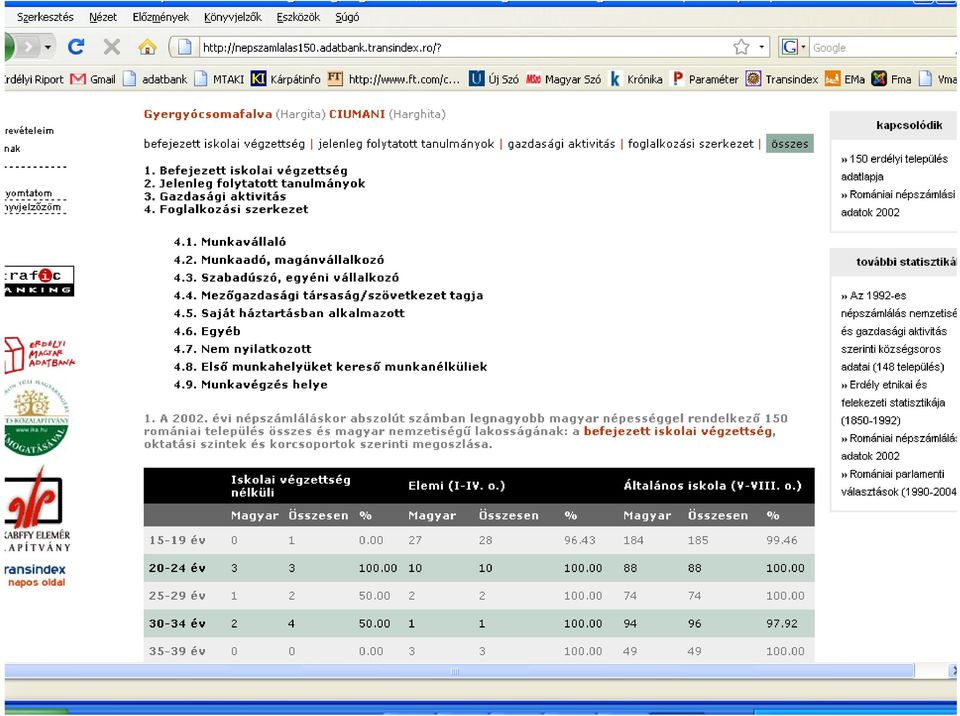Click the transindex napos oldal logo
Screen dimensions: 960x716
click(35, 575)
